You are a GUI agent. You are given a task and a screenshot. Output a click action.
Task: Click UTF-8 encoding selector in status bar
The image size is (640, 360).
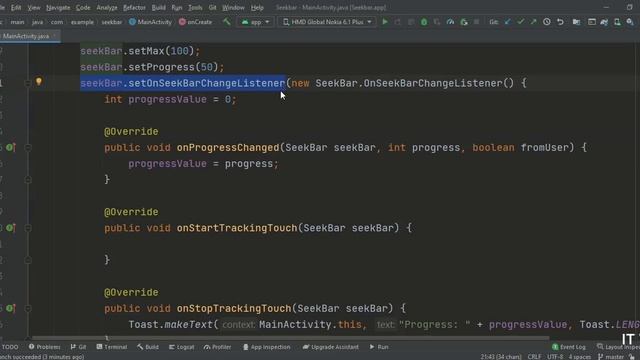pyautogui.click(x=555, y=357)
